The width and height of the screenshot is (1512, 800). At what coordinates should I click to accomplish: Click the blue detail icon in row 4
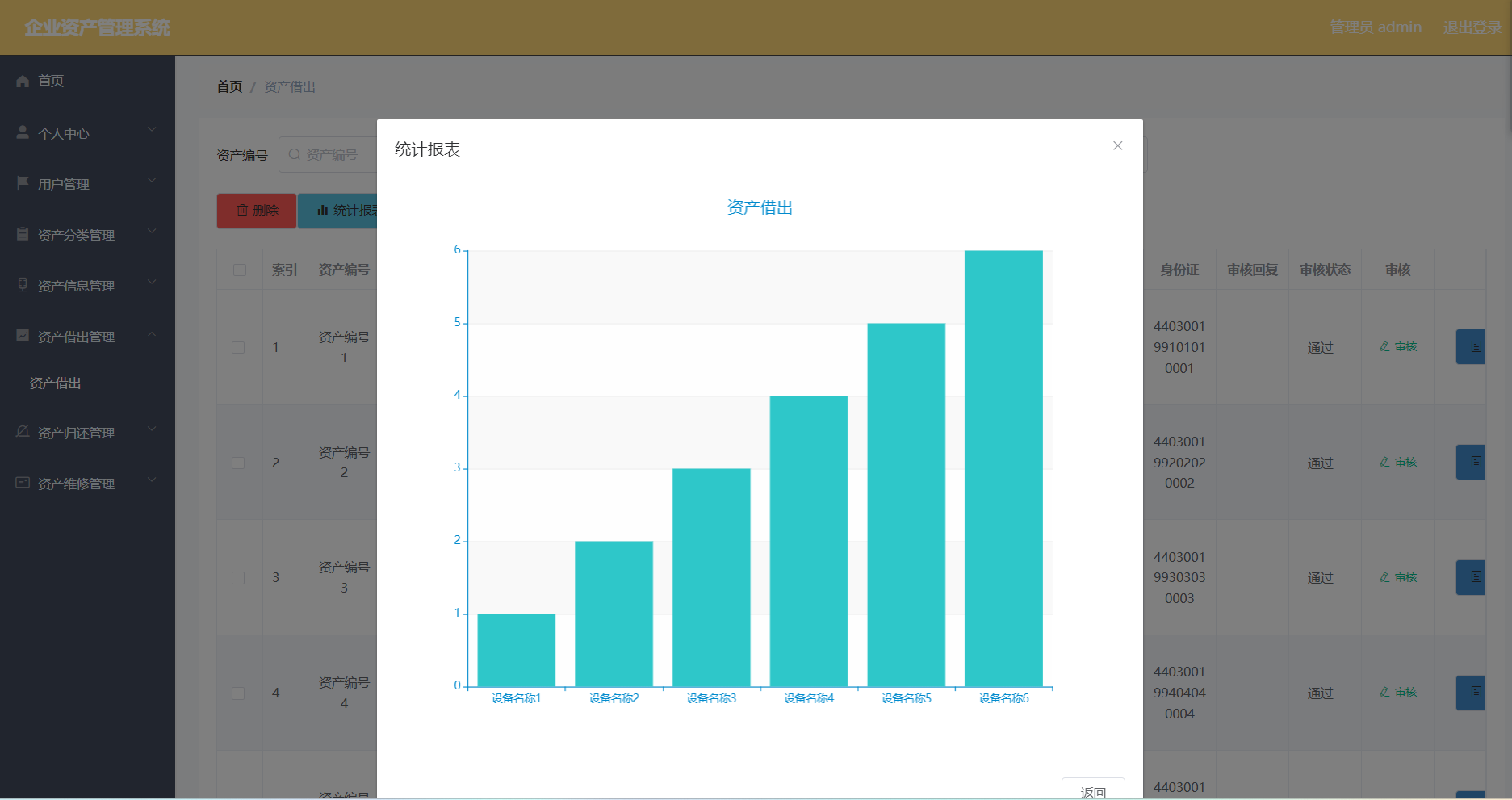1476,693
